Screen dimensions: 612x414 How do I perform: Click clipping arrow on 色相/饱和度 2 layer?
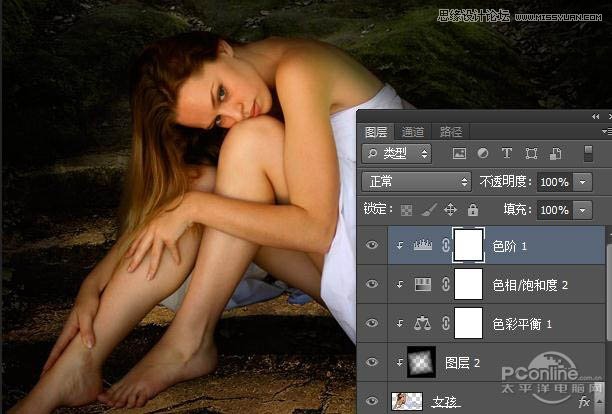[400, 284]
